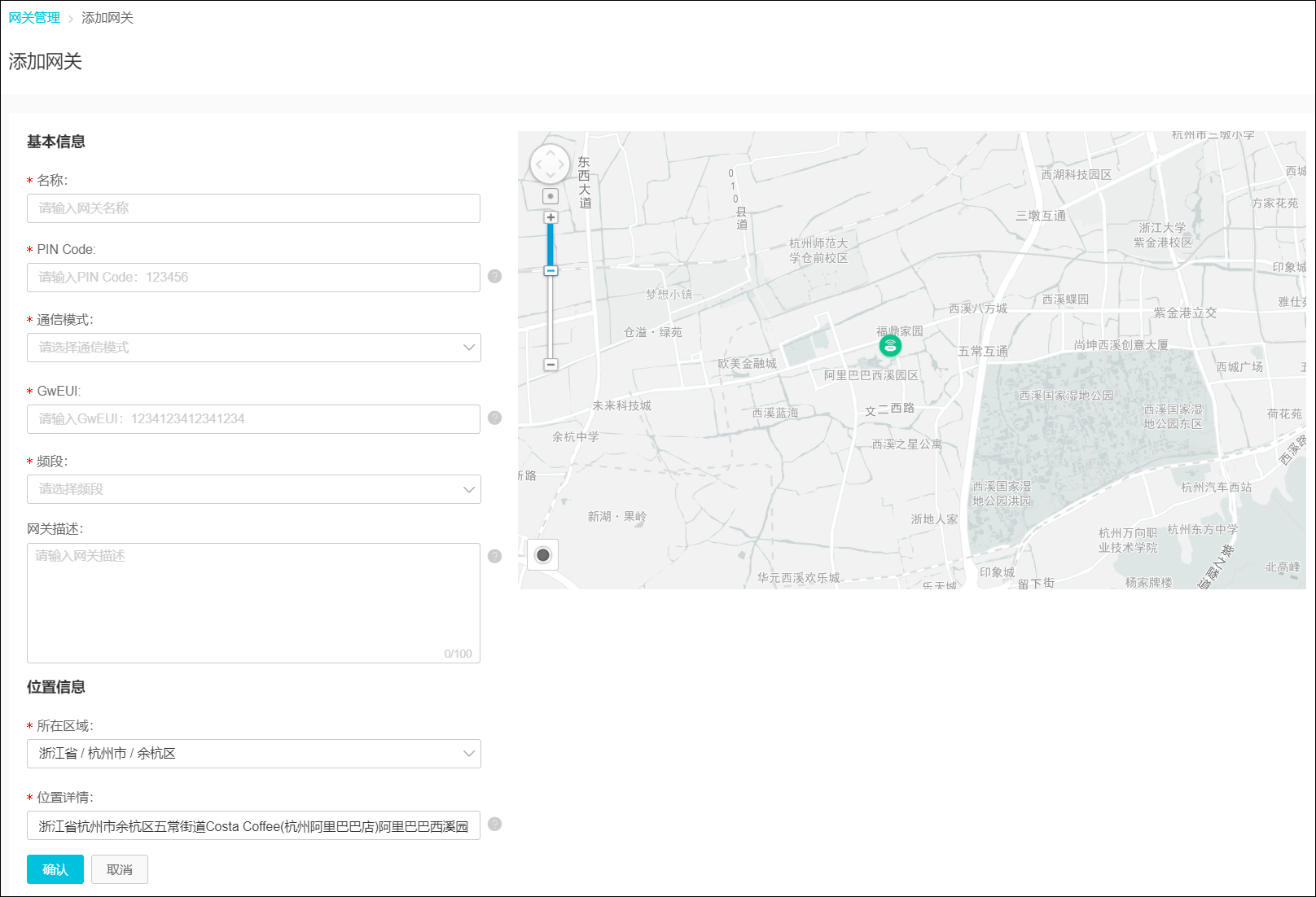Show help for the 位置详情 field

point(494,825)
